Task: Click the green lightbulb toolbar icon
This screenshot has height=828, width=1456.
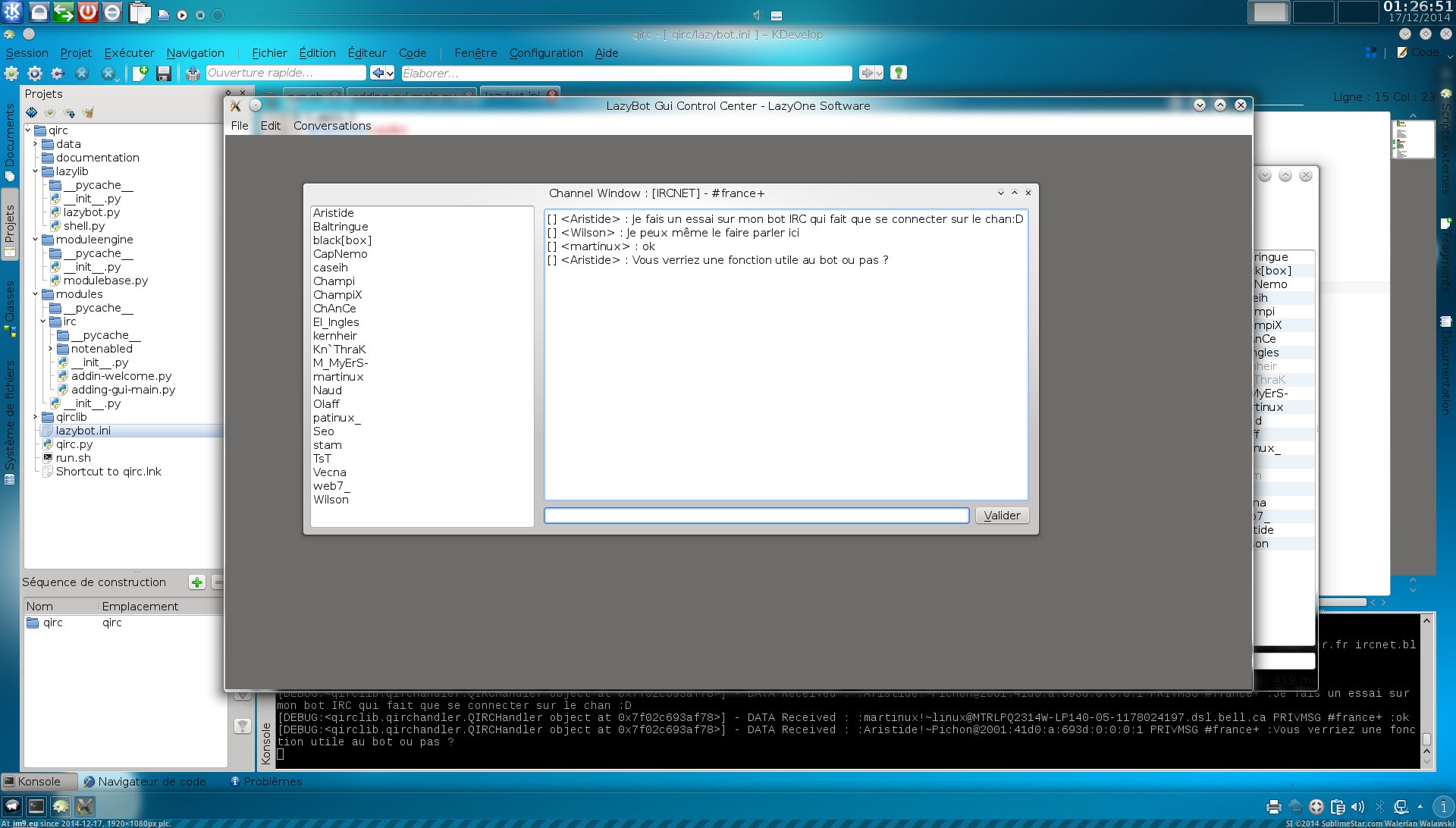Action: point(899,73)
